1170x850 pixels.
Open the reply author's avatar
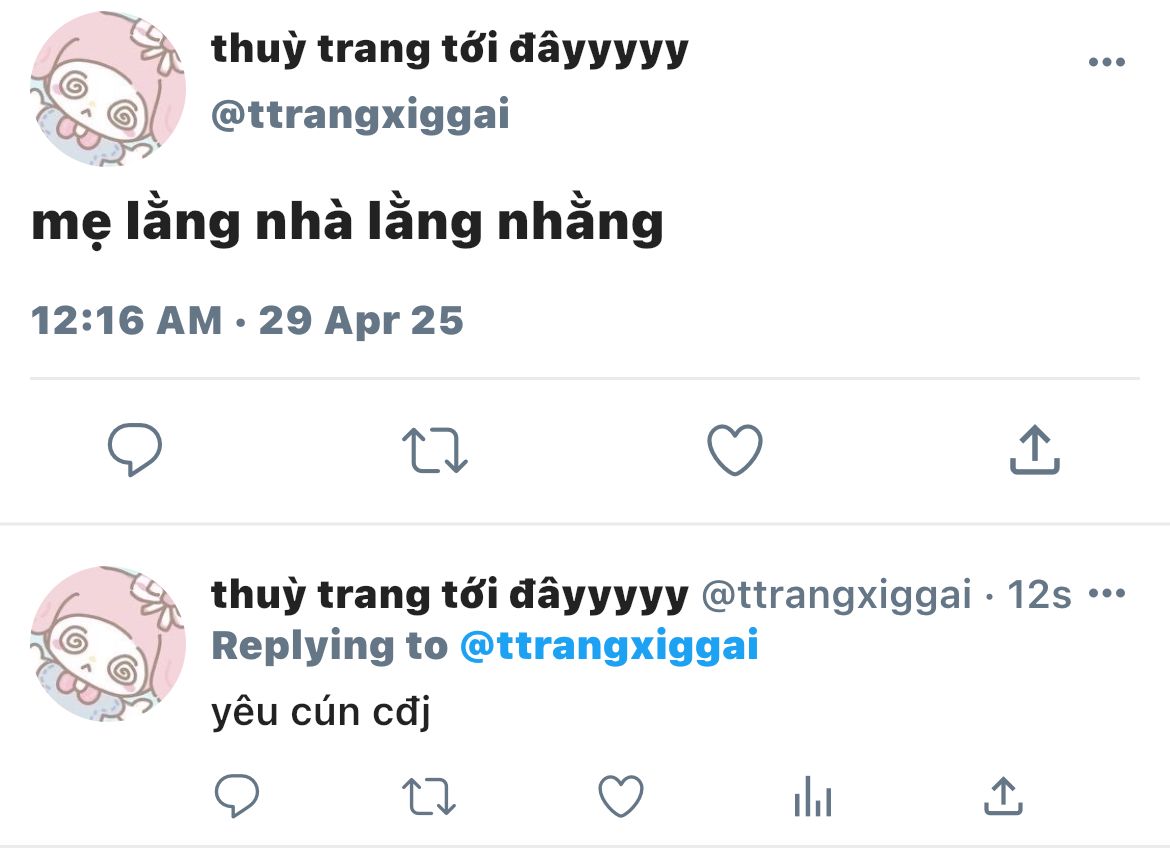[x=107, y=643]
